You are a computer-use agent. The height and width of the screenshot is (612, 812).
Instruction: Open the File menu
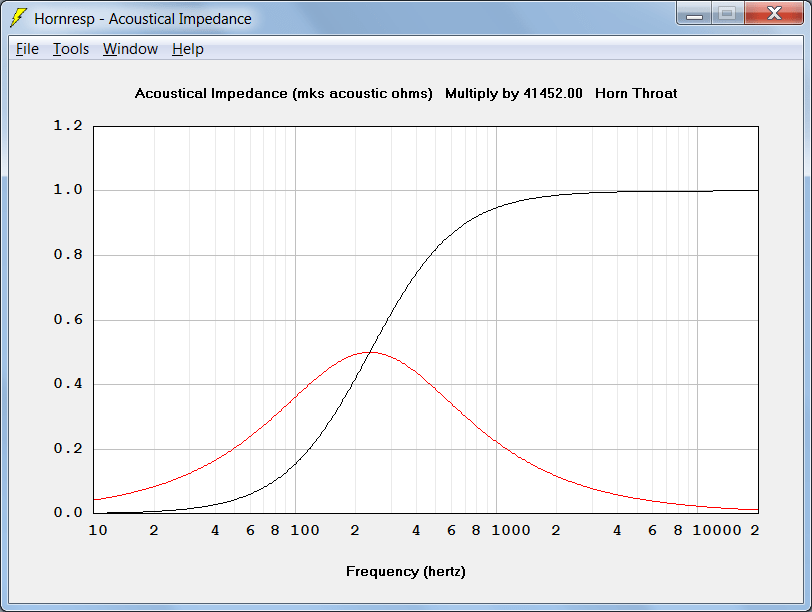[27, 49]
